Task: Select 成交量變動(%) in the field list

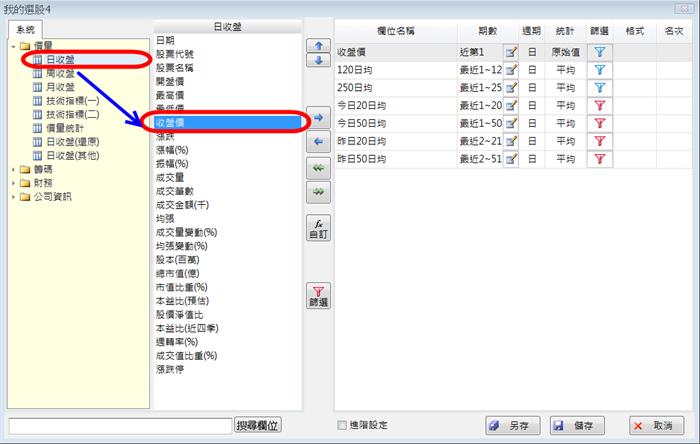Action: [186, 232]
